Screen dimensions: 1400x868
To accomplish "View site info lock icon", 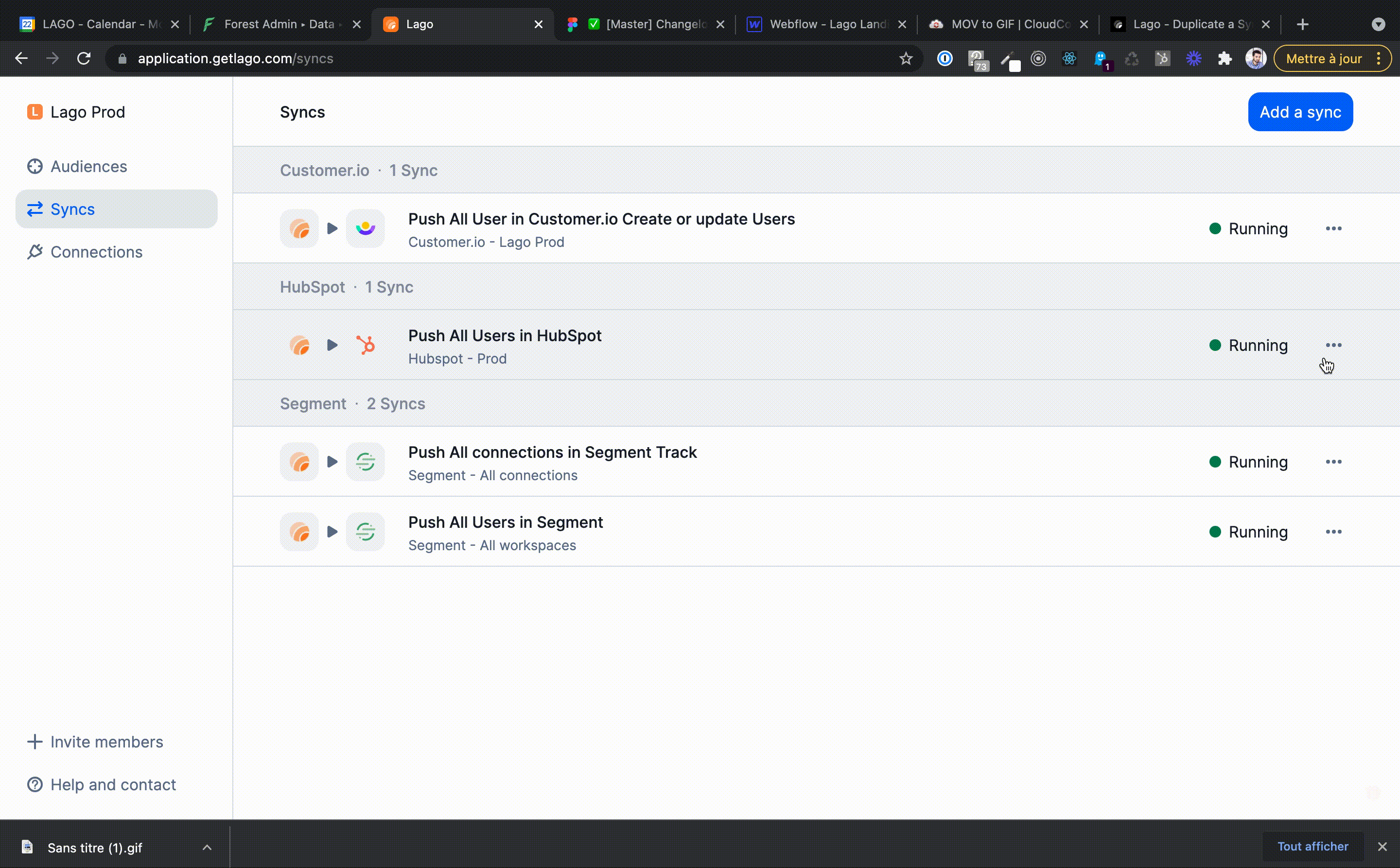I will pyautogui.click(x=122, y=58).
